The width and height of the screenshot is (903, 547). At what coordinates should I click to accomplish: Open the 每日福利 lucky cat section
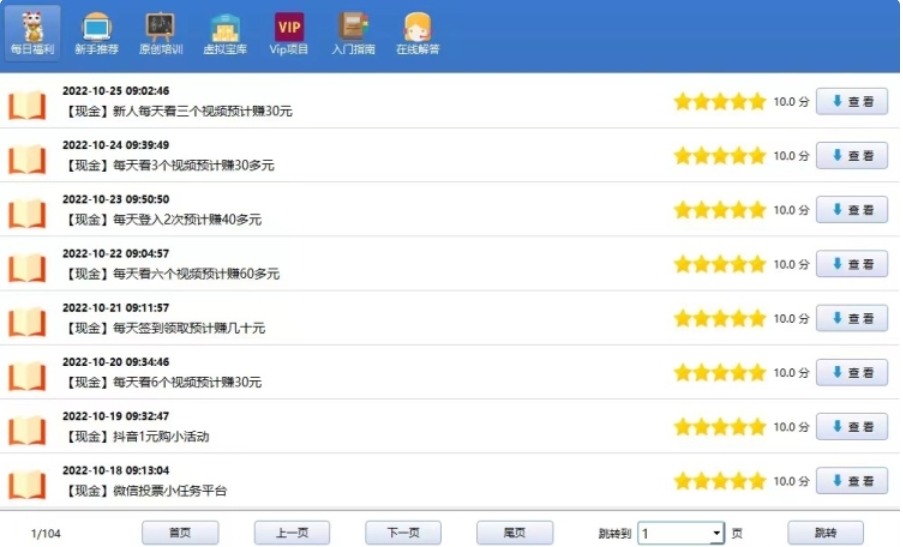[x=32, y=32]
